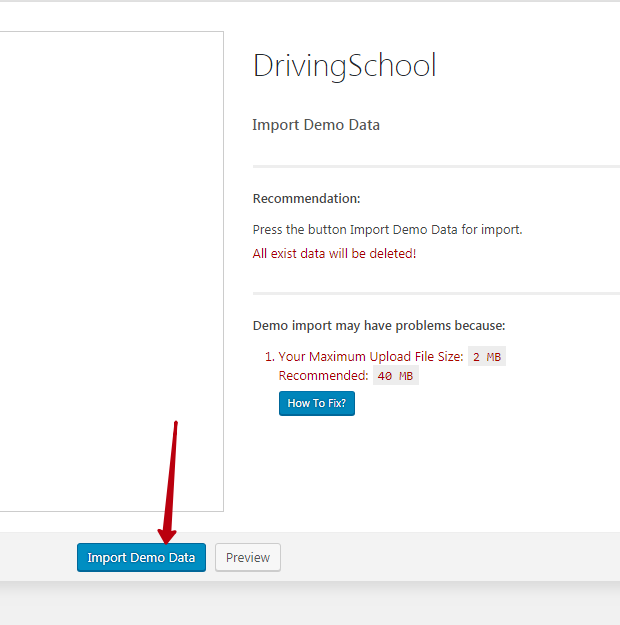The height and width of the screenshot is (625, 620).
Task: Click the empty theme screenshot preview panel
Action: [x=112, y=271]
